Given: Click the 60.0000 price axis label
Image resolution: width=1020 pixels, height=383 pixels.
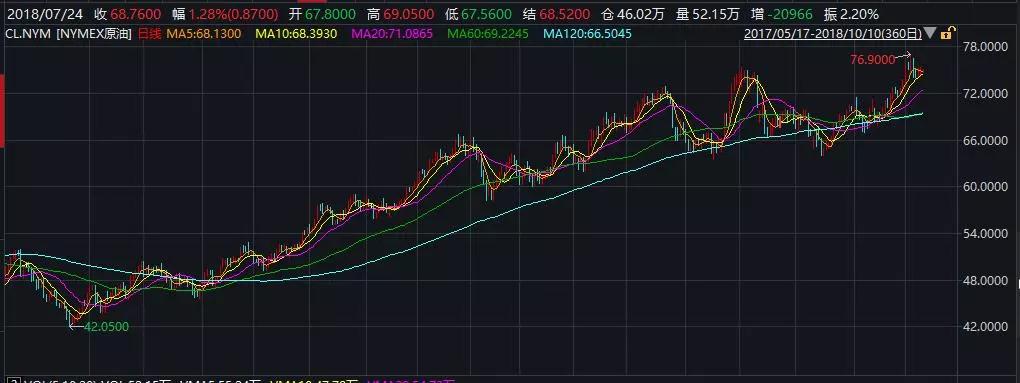Looking at the screenshot, I should point(986,187).
